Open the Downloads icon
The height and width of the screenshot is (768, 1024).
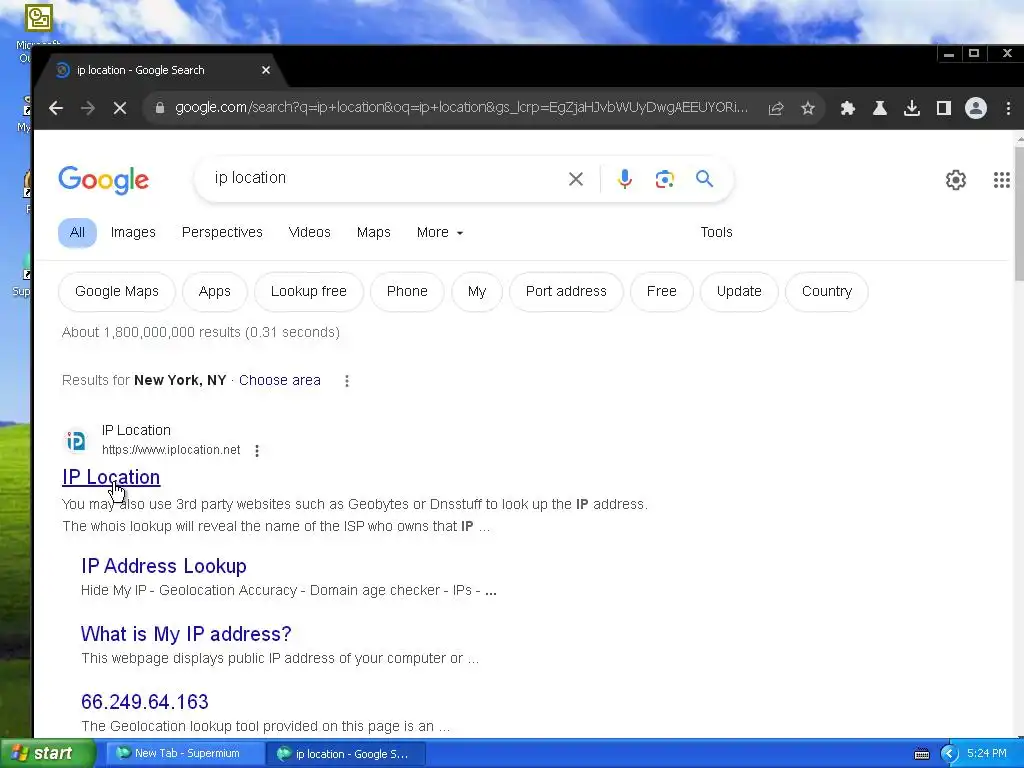912,108
